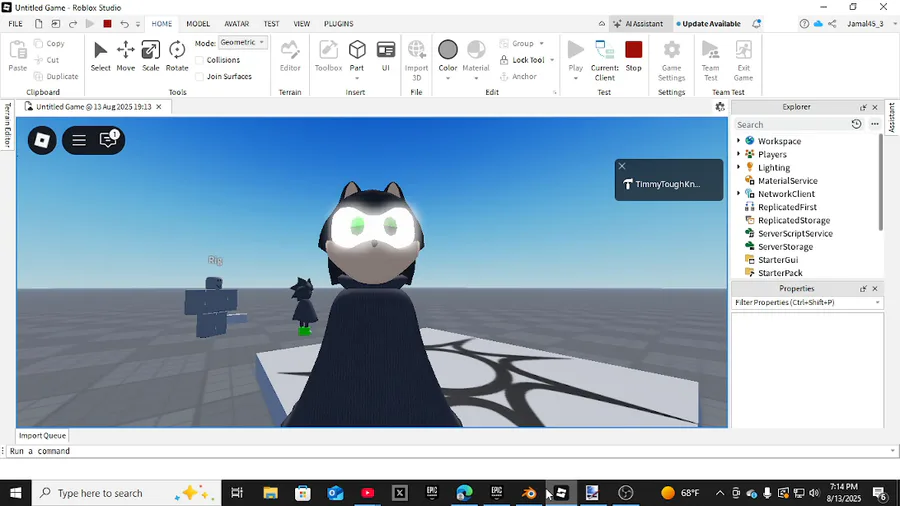Open the Assistant side tab
The width and height of the screenshot is (900, 506).
point(891,118)
